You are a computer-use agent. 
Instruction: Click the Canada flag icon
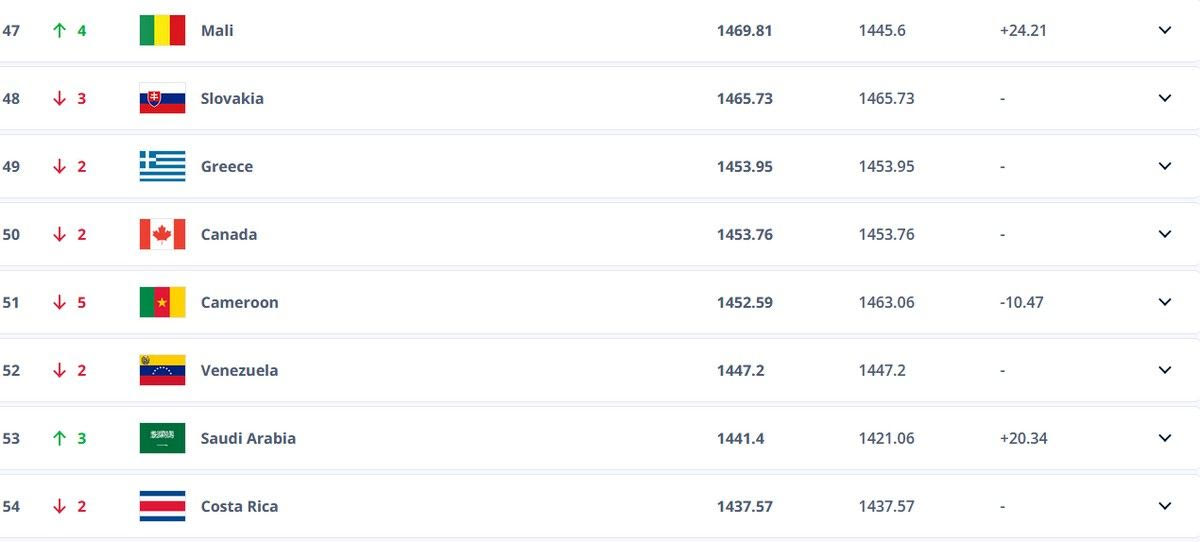(x=162, y=234)
